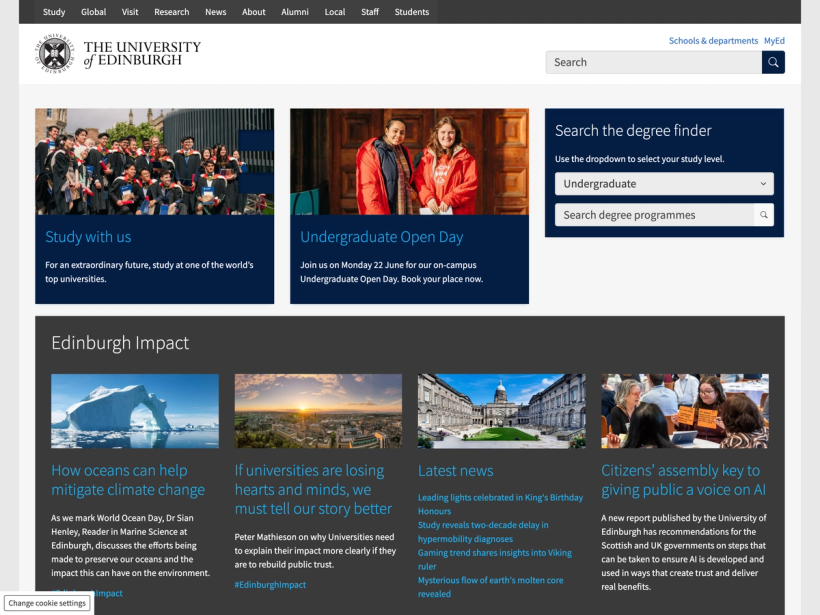The height and width of the screenshot is (615, 820).
Task: Open the Staff menu item
Action: tap(370, 12)
